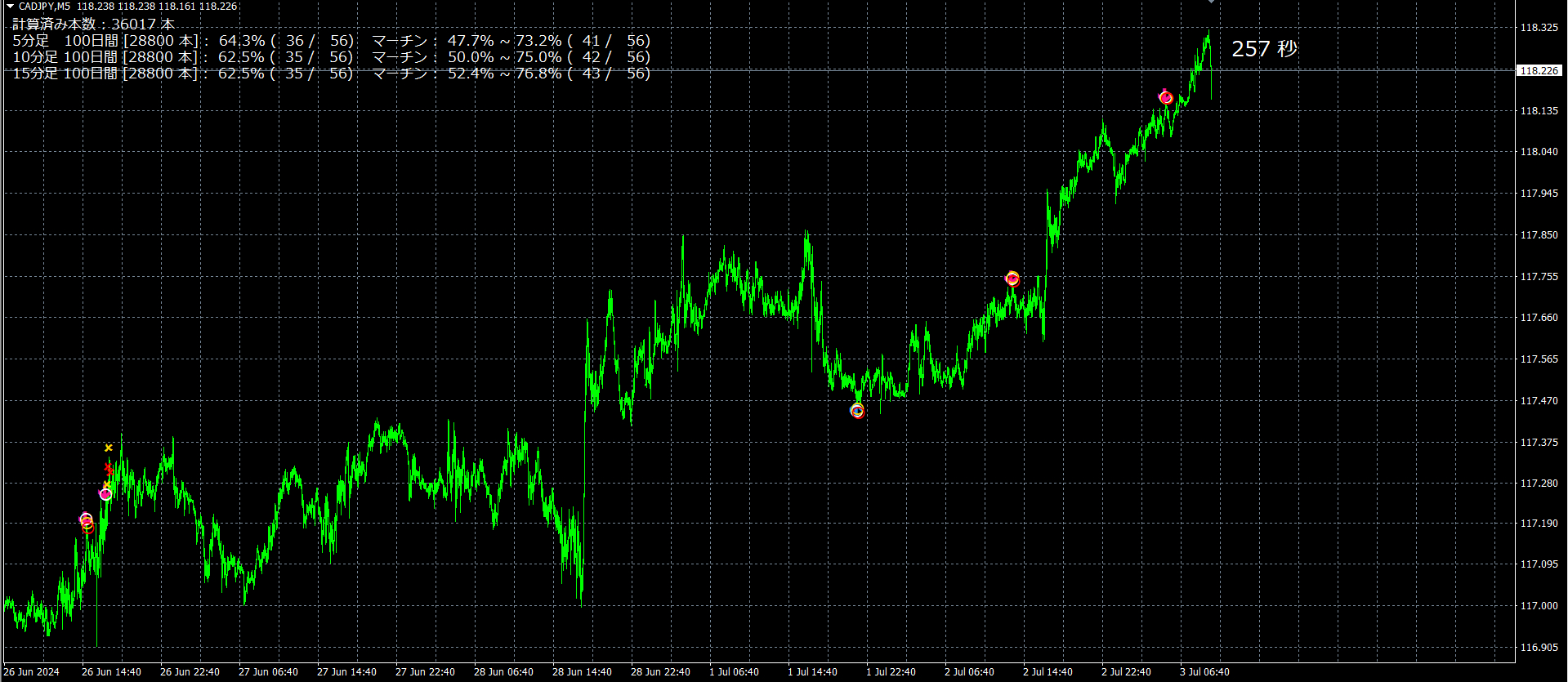Click the 117.190 price axis label
The image size is (1568, 682).
tap(1539, 523)
